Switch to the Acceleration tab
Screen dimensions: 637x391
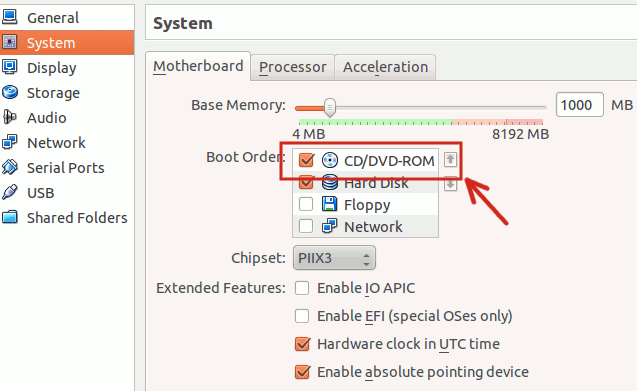coord(385,67)
